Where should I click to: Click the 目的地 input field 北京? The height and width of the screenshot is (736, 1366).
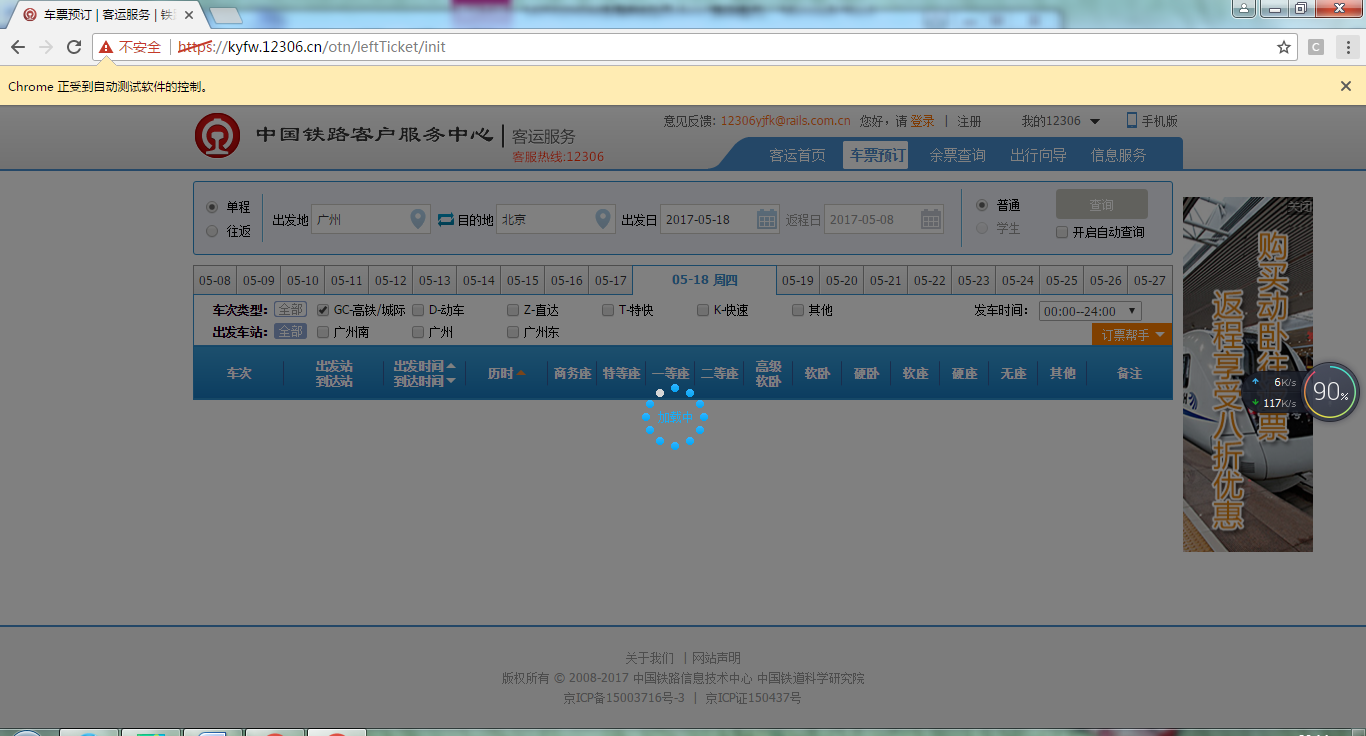coord(555,219)
